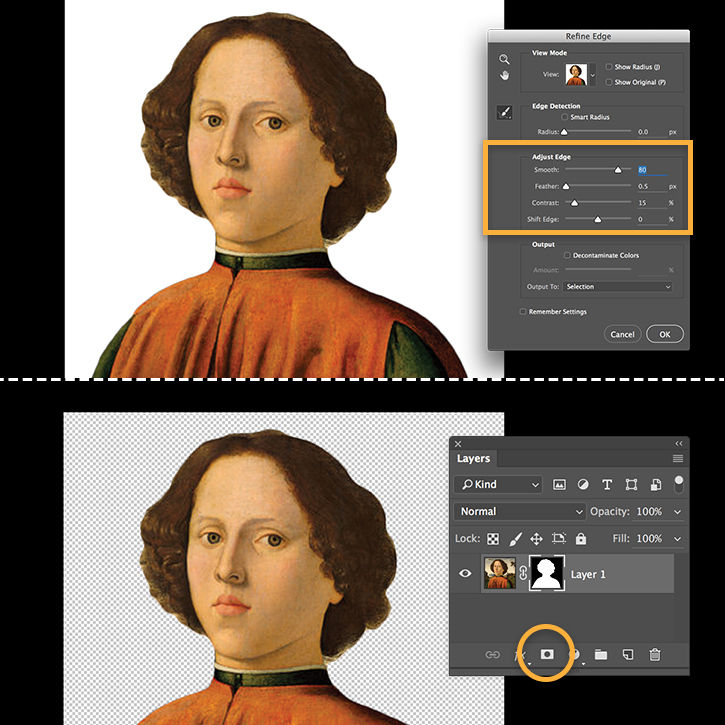Enable the Decontaminate Colors checkbox

pos(567,255)
